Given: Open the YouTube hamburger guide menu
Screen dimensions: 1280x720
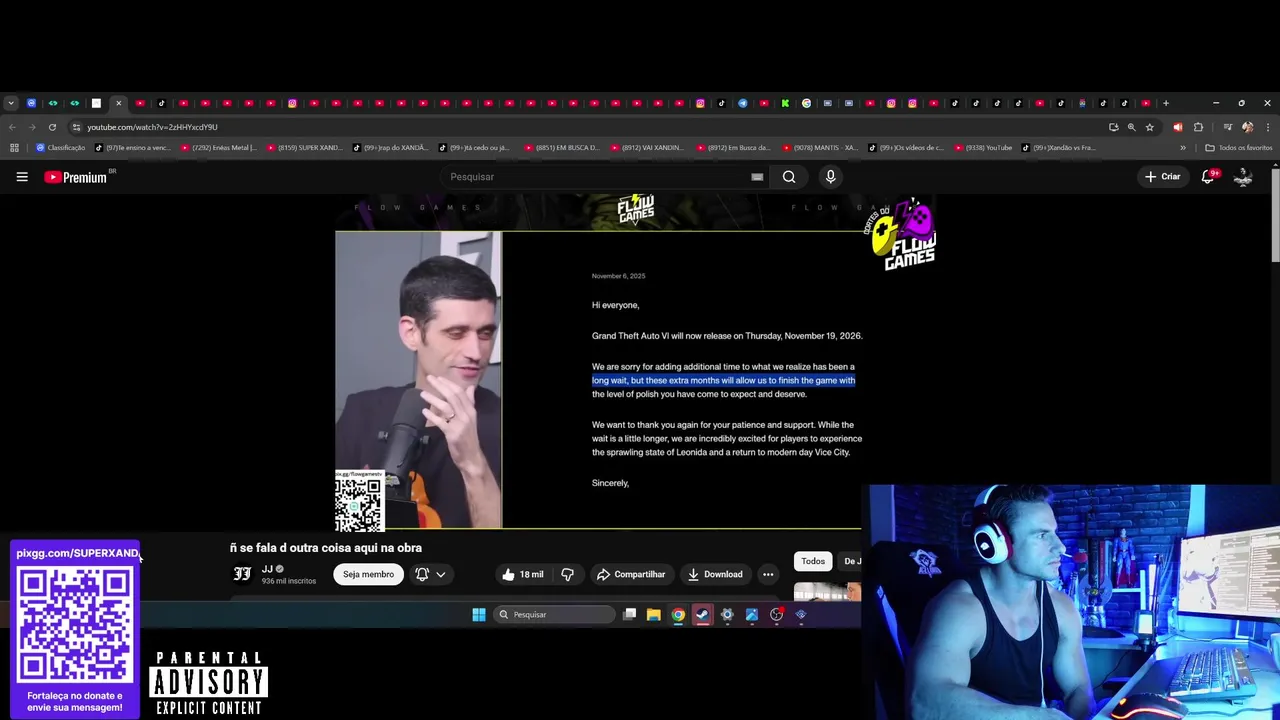Looking at the screenshot, I should [22, 177].
